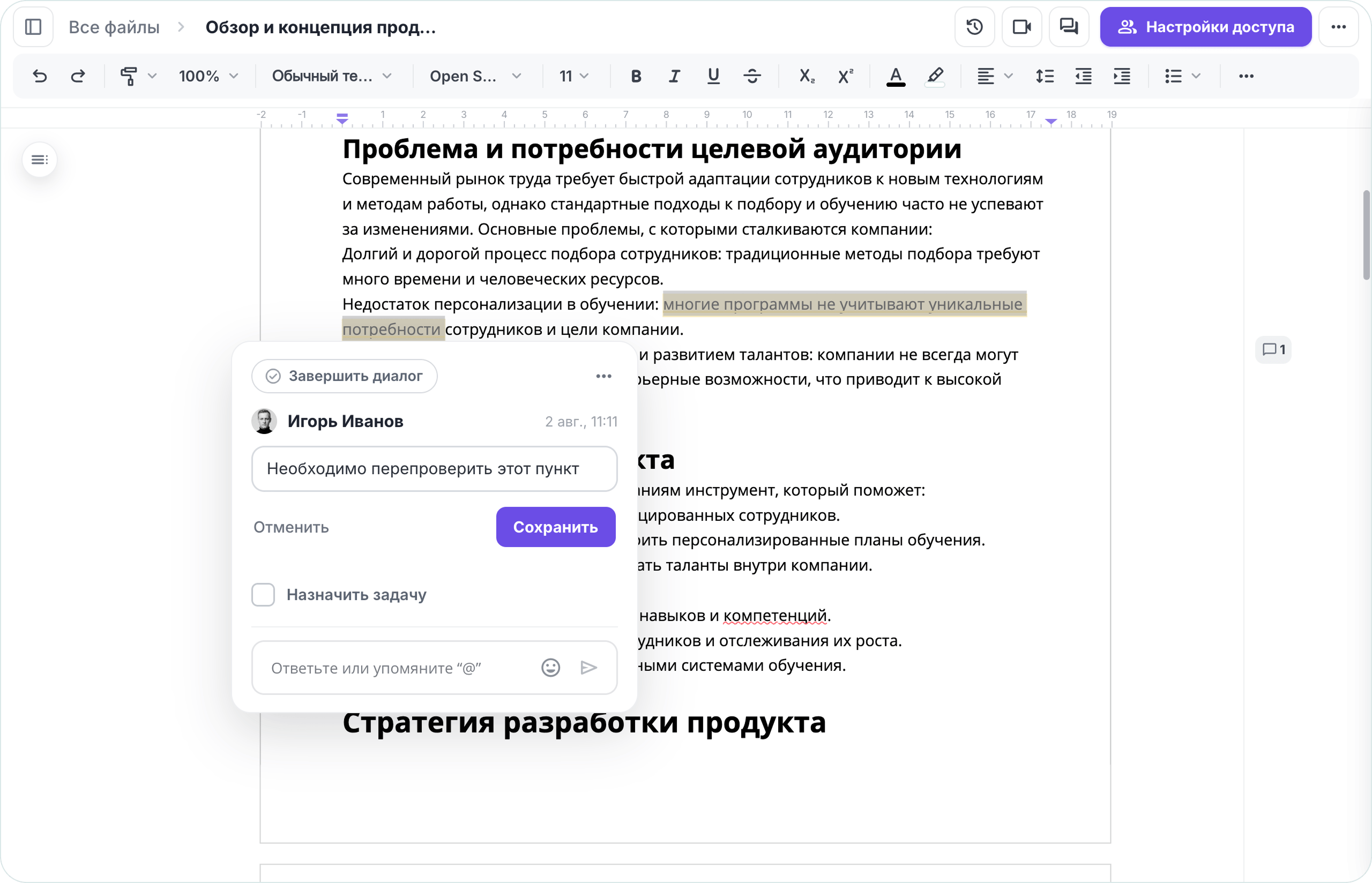Set text alignment icon
Image resolution: width=1372 pixels, height=883 pixels.
986,76
